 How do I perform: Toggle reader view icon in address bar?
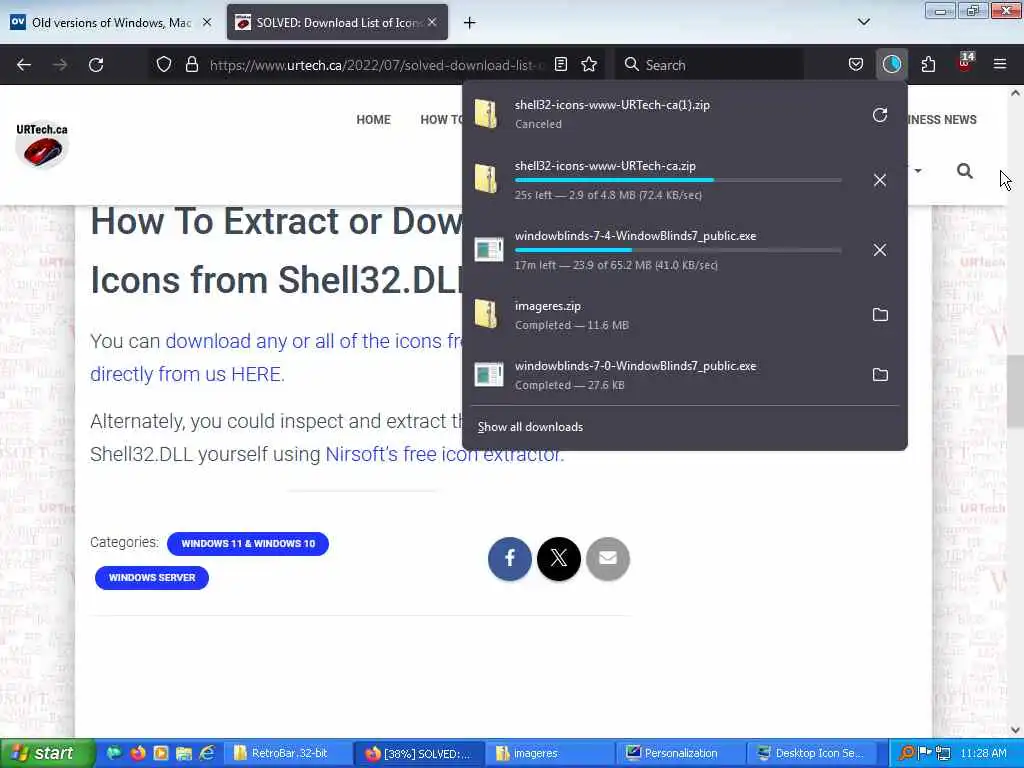[x=561, y=65]
